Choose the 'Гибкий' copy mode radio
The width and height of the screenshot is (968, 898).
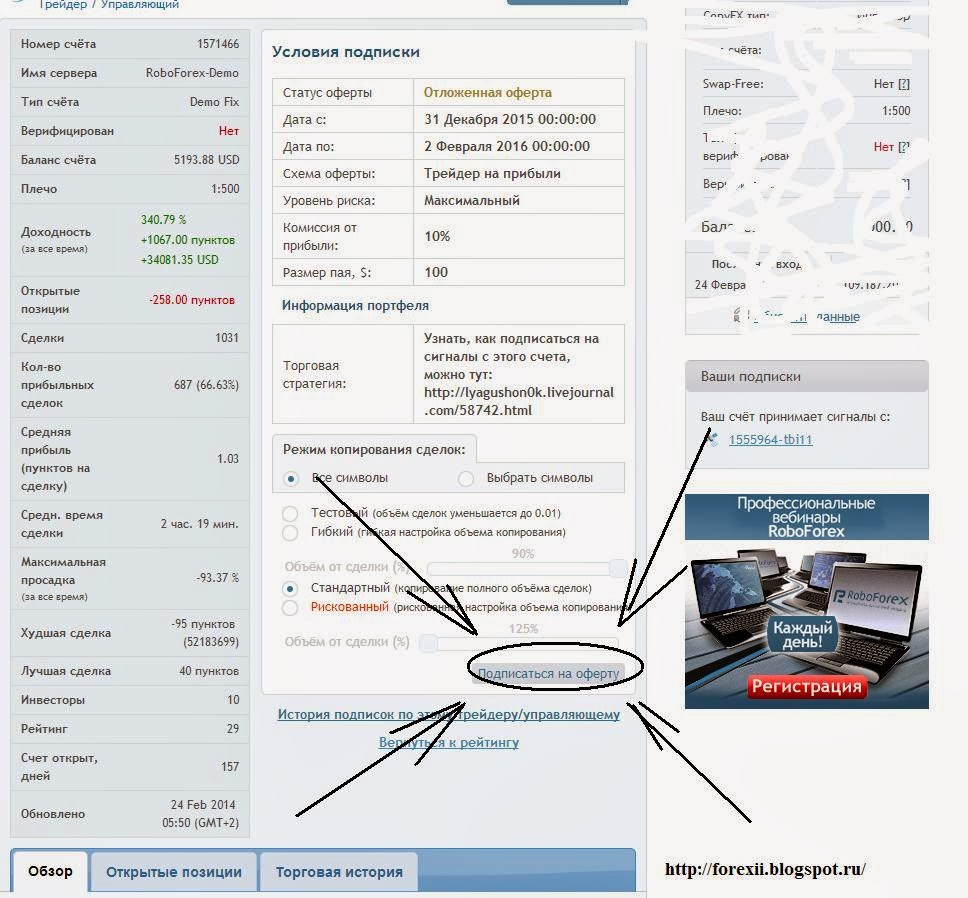click(290, 533)
